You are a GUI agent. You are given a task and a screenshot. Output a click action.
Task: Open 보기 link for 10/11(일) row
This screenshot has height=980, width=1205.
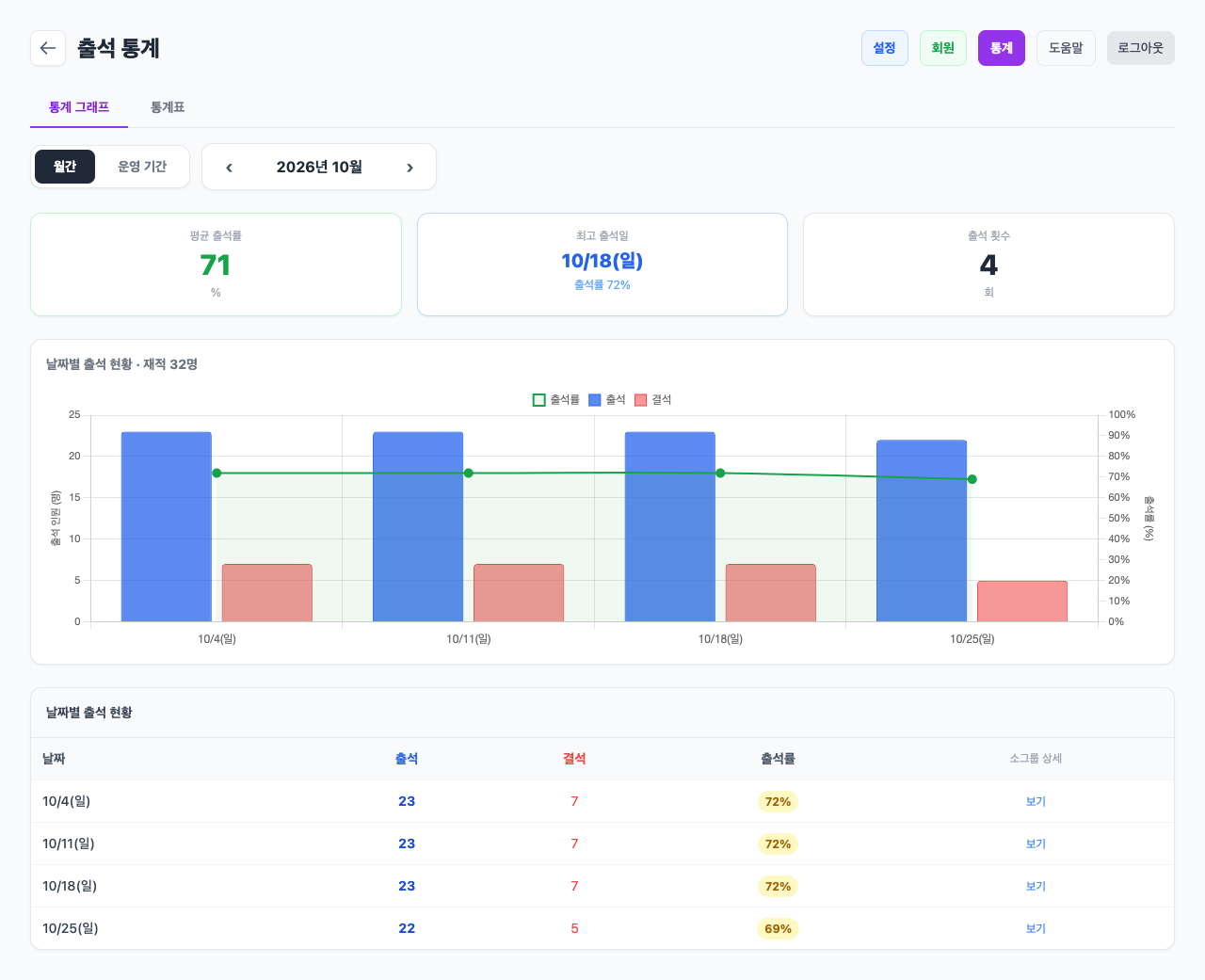[x=1036, y=844]
